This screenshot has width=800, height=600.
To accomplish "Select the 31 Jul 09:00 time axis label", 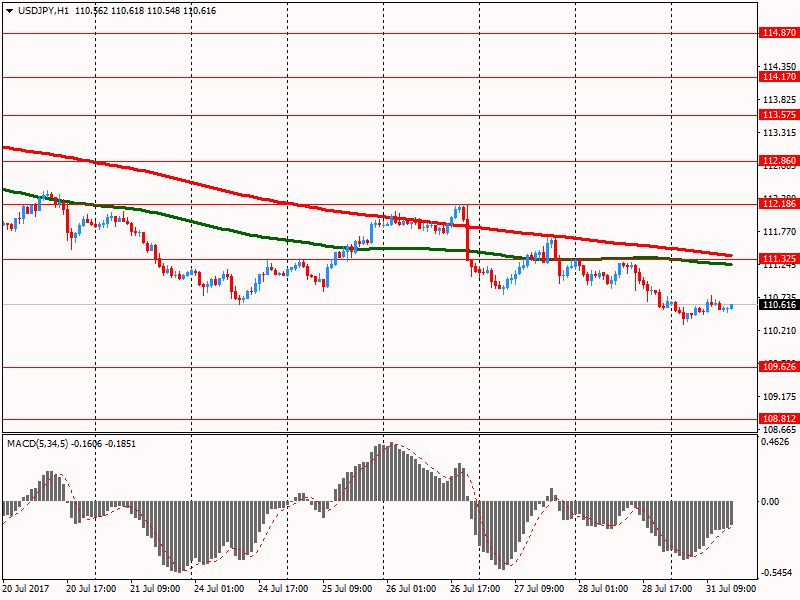I will pyautogui.click(x=731, y=589).
